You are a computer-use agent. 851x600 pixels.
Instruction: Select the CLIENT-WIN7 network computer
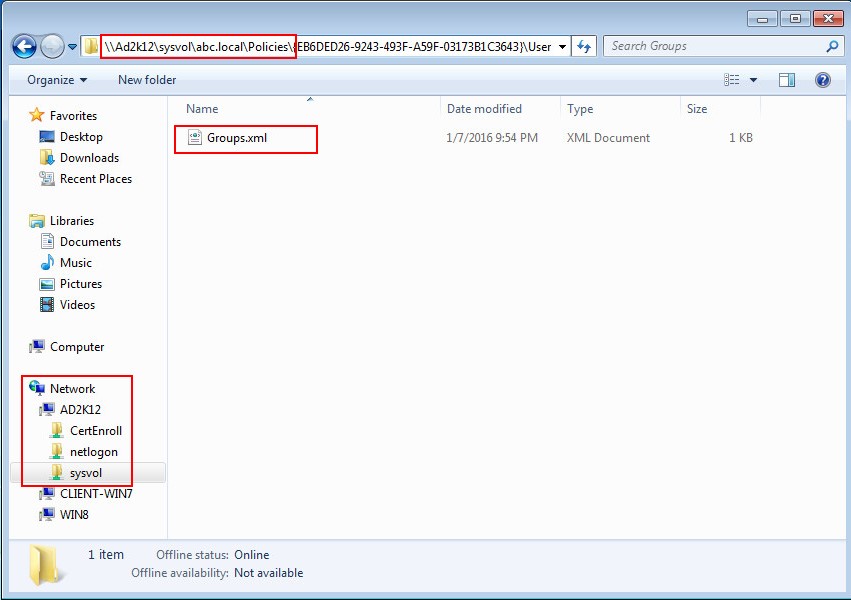[96, 494]
